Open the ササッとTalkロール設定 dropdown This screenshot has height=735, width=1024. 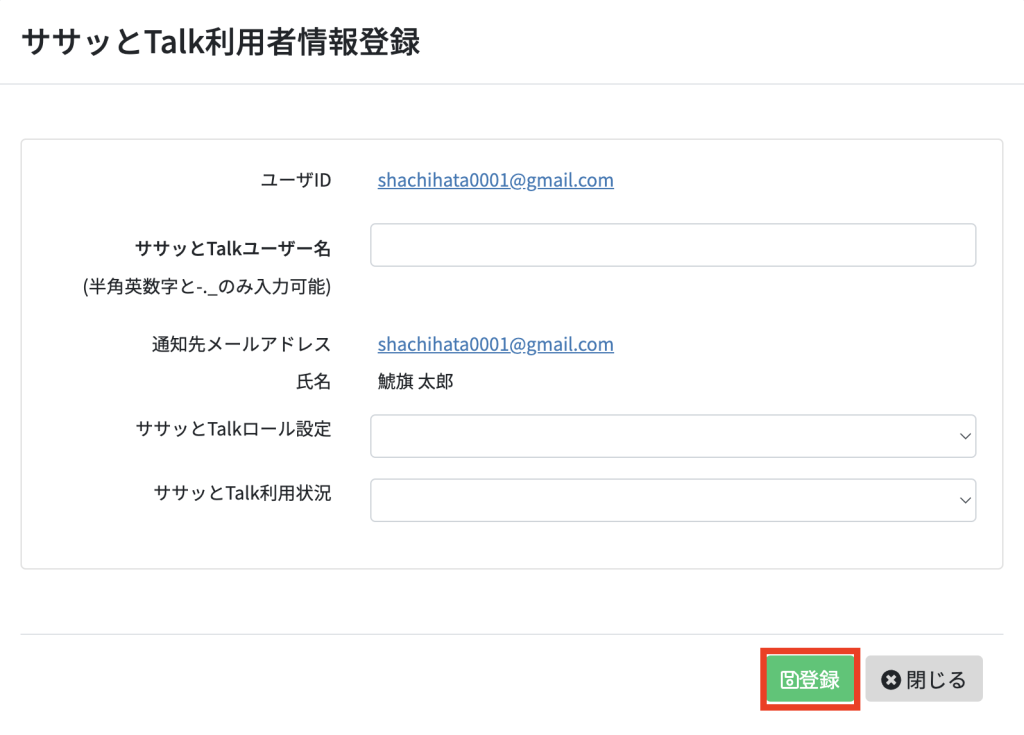673,436
